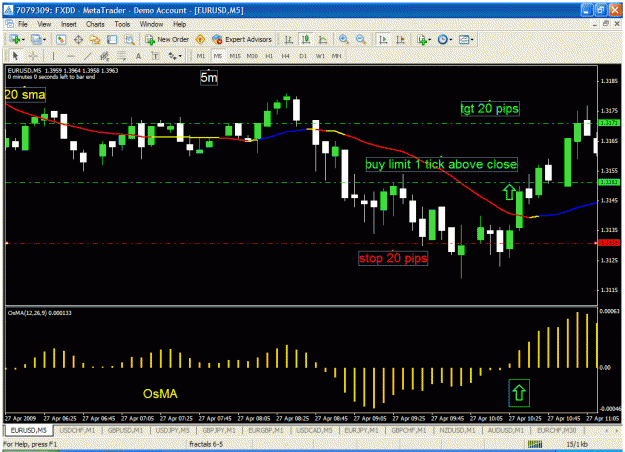The image size is (625, 452).
Task: Select the Vertical Line drawing tool
Action: coord(53,56)
